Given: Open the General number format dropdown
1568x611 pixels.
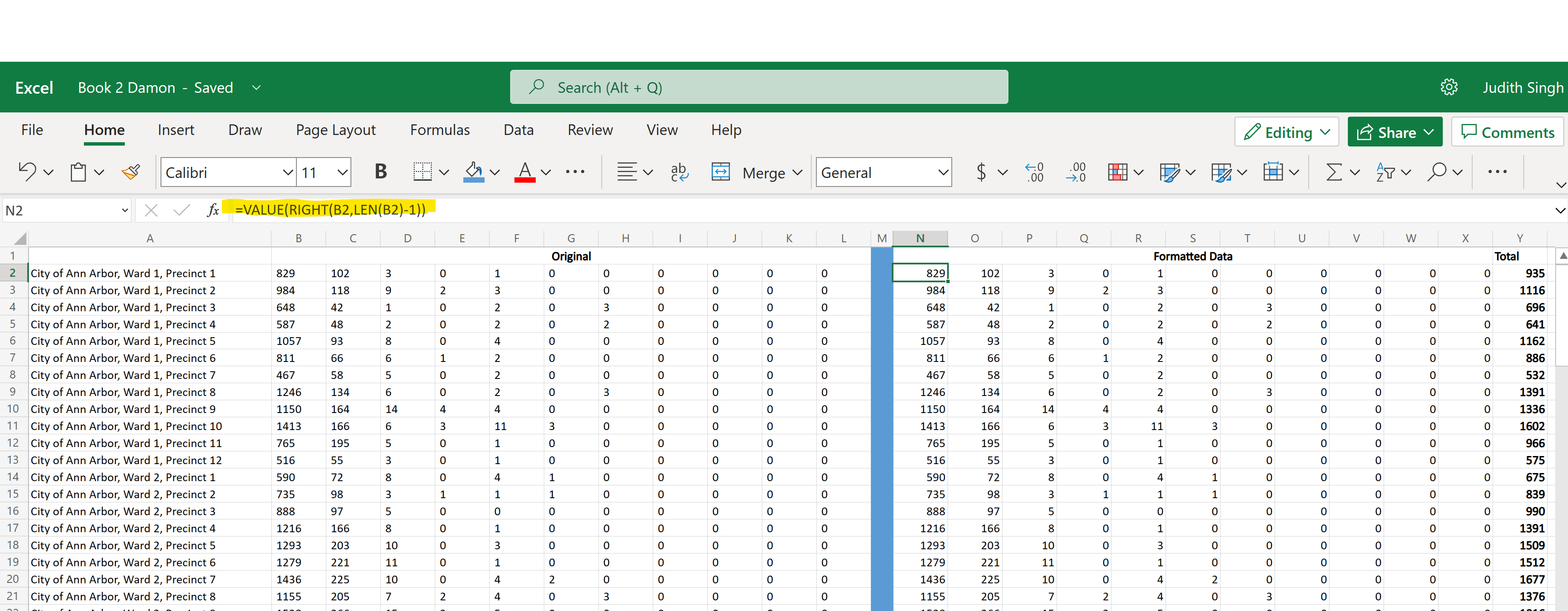Looking at the screenshot, I should point(943,172).
